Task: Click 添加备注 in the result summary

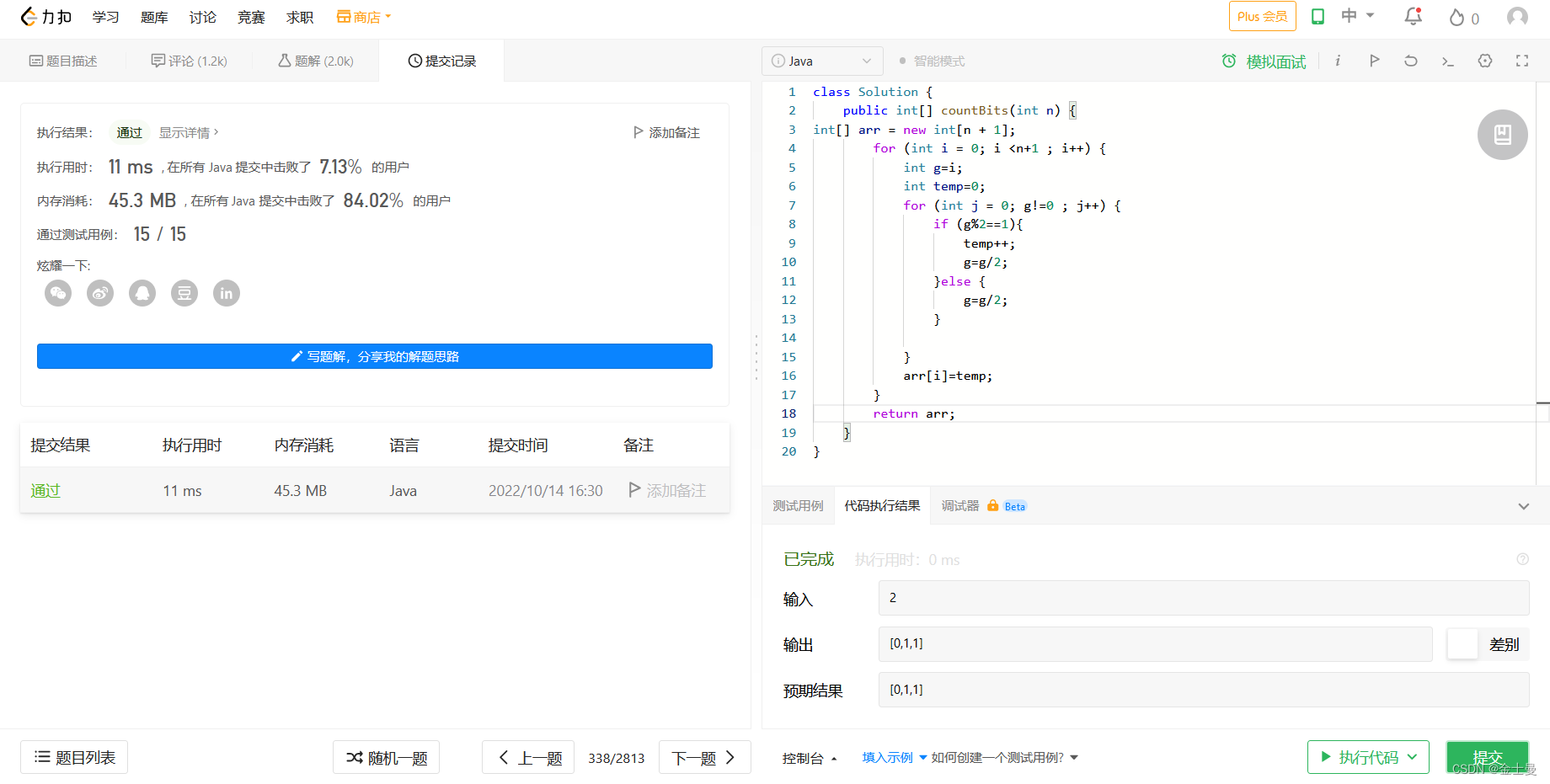Action: tap(666, 132)
